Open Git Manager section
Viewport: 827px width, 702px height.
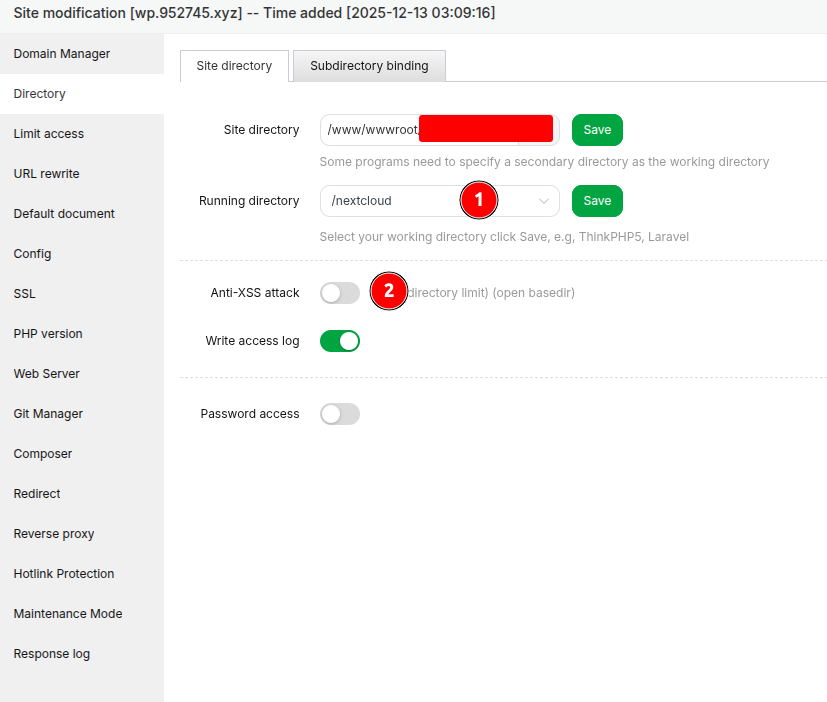[48, 414]
